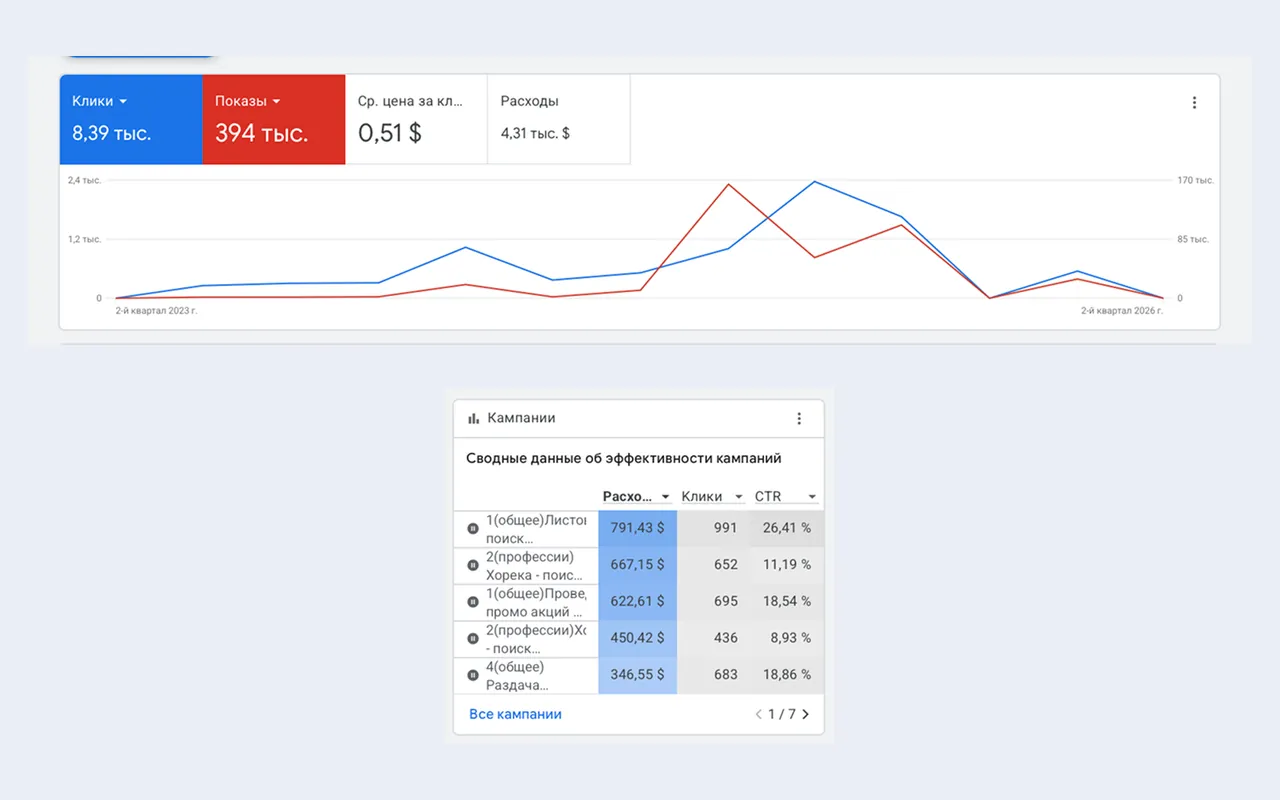Expand the Расходы column dropdown in table

[x=666, y=497]
